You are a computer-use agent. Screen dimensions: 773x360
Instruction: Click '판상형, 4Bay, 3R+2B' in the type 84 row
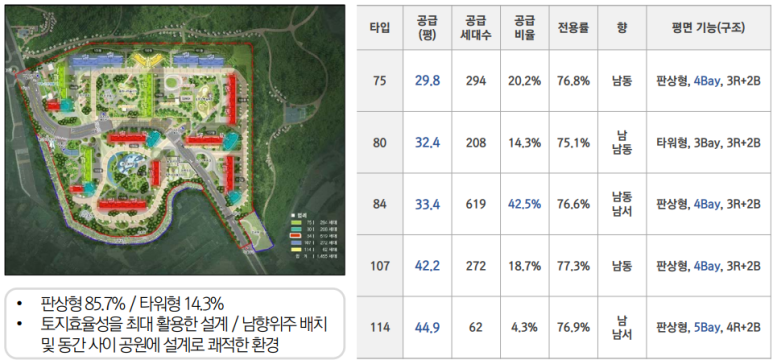(708, 204)
